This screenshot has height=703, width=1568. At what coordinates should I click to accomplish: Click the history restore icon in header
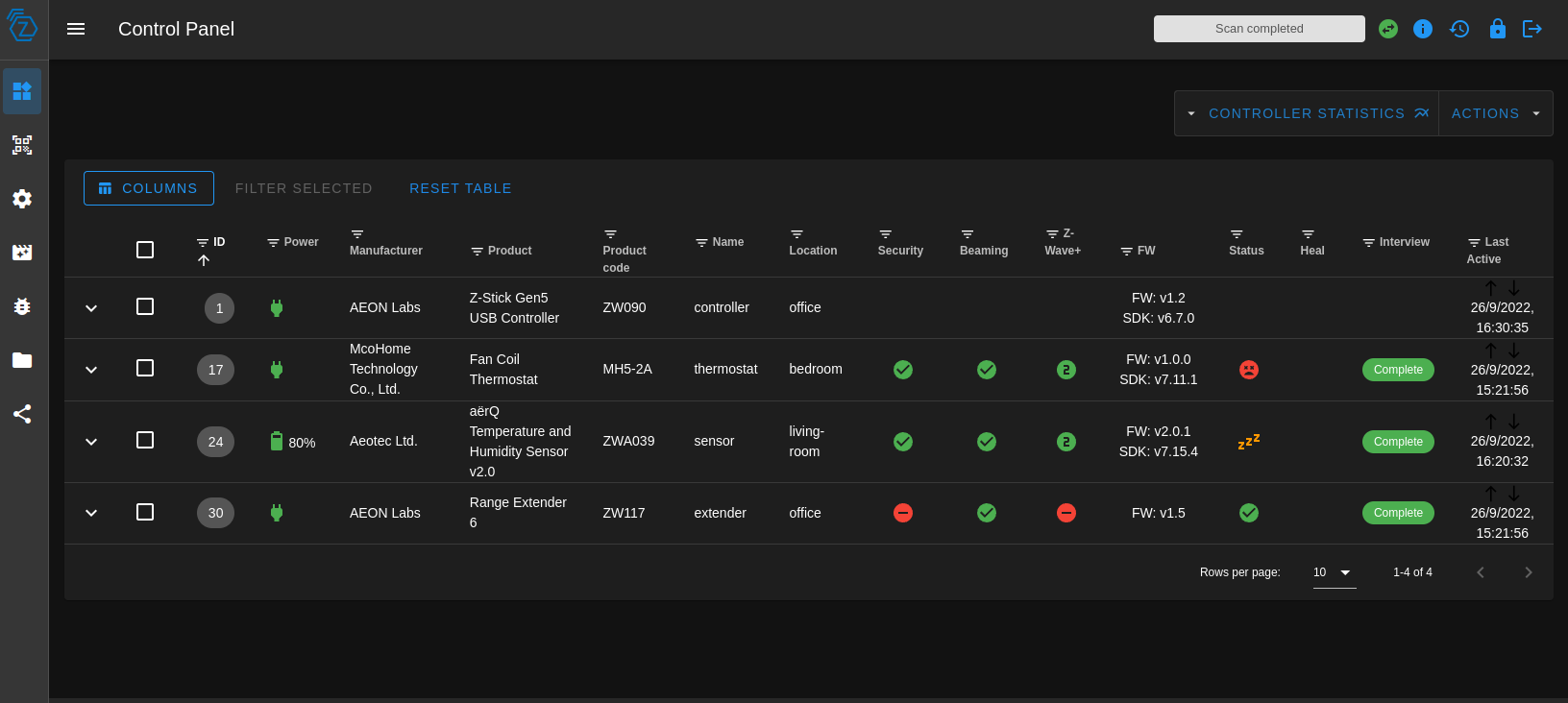(x=1459, y=29)
